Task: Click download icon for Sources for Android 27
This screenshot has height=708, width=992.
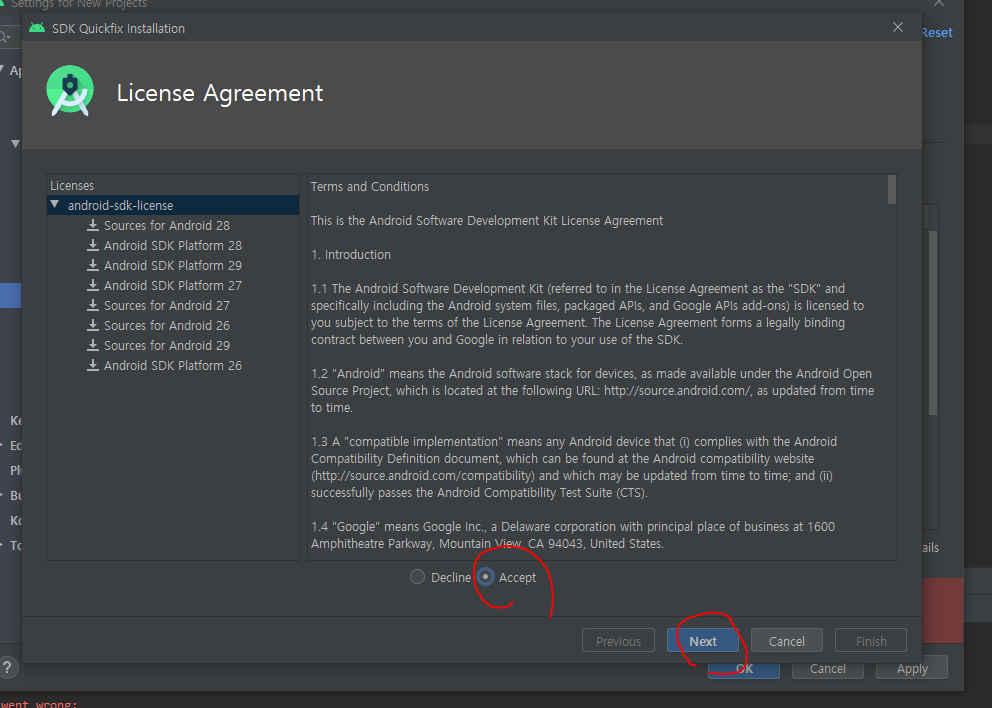Action: 93,305
